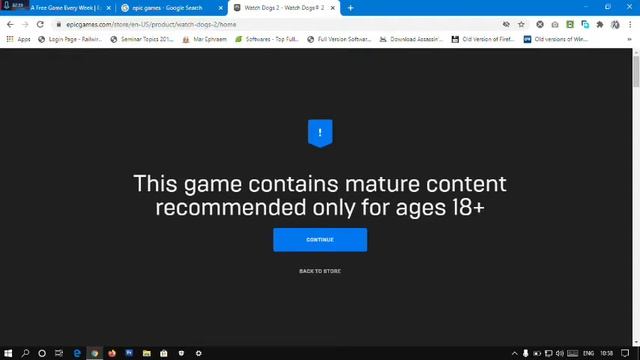Image resolution: width=640 pixels, height=360 pixels.
Task: Open the 'Old Version of Firef...' bookmark
Action: 483,39
